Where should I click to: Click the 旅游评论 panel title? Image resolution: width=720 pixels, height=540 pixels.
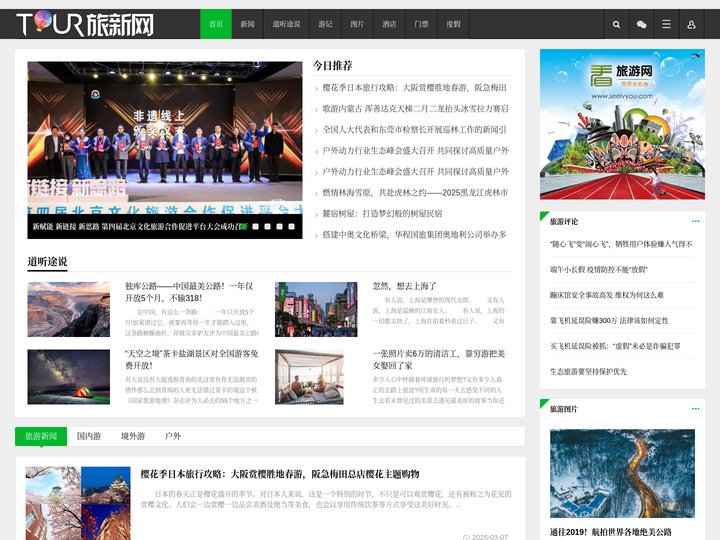coord(564,221)
